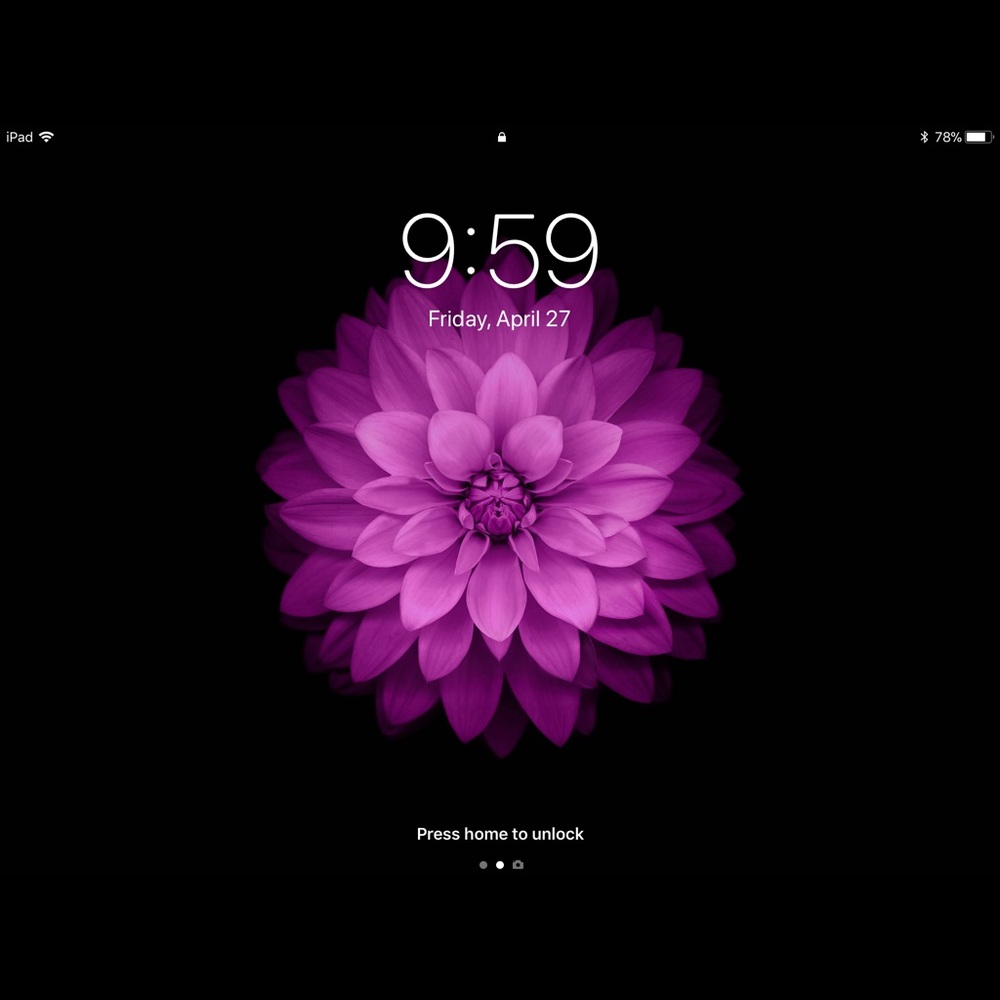Select the active white page dot
This screenshot has width=1000, height=1000.
500,865
